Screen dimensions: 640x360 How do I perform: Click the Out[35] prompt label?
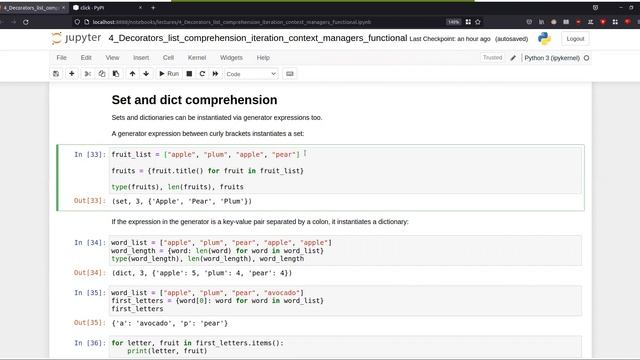[x=89, y=322]
